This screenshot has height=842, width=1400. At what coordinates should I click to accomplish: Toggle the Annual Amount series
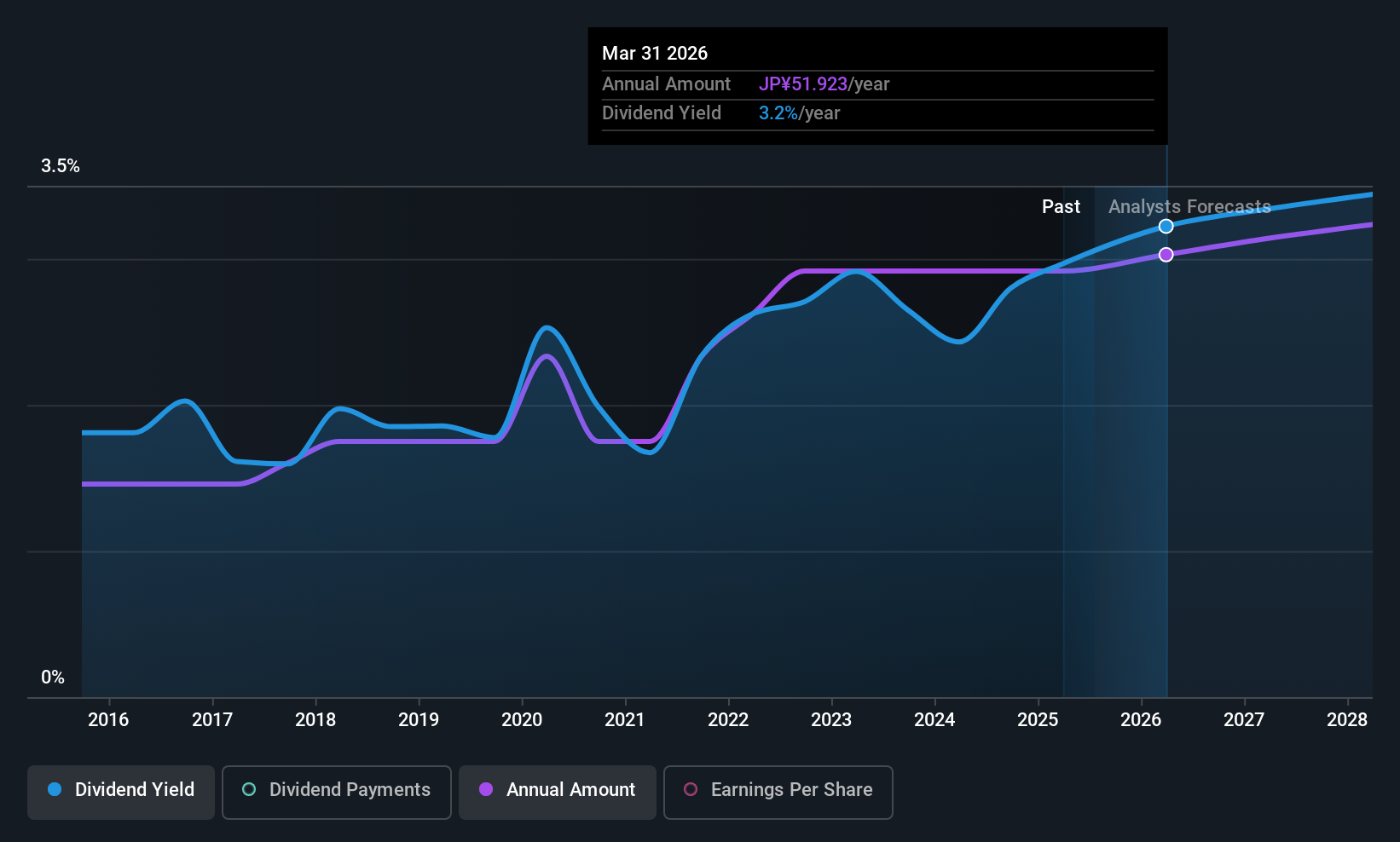[558, 792]
